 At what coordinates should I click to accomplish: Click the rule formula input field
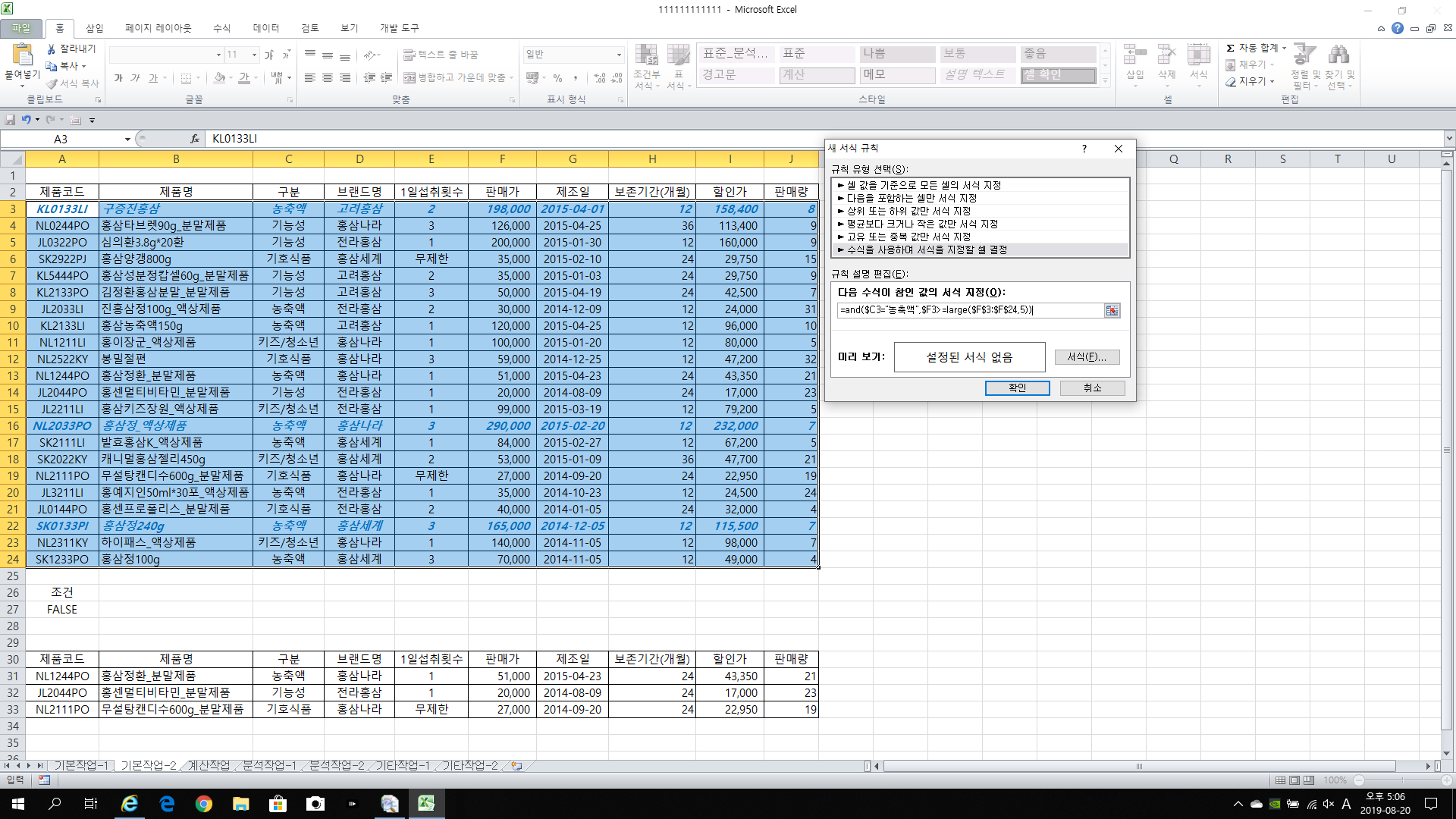tap(969, 310)
